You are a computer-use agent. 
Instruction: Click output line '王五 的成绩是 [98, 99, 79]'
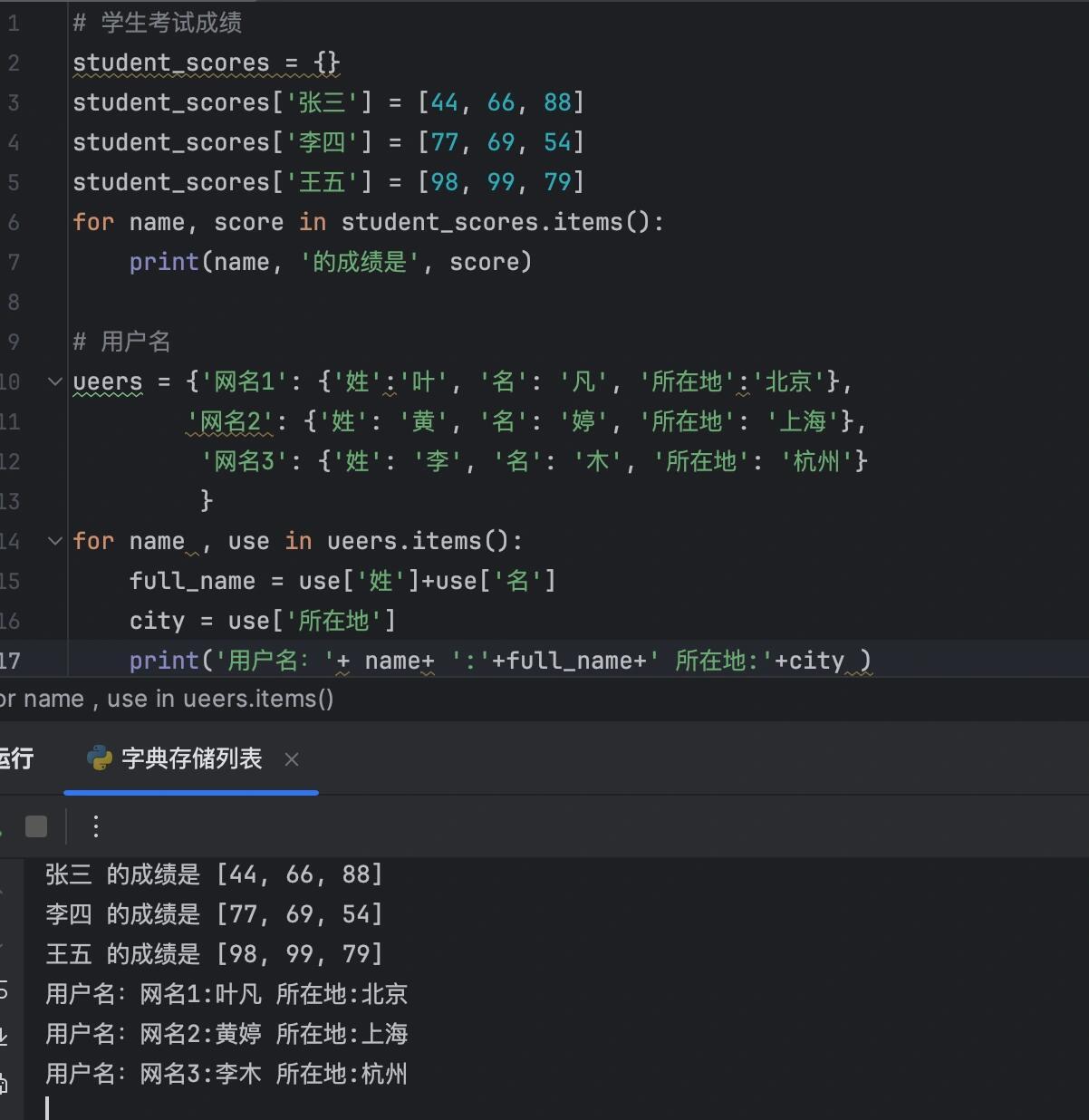pos(215,954)
